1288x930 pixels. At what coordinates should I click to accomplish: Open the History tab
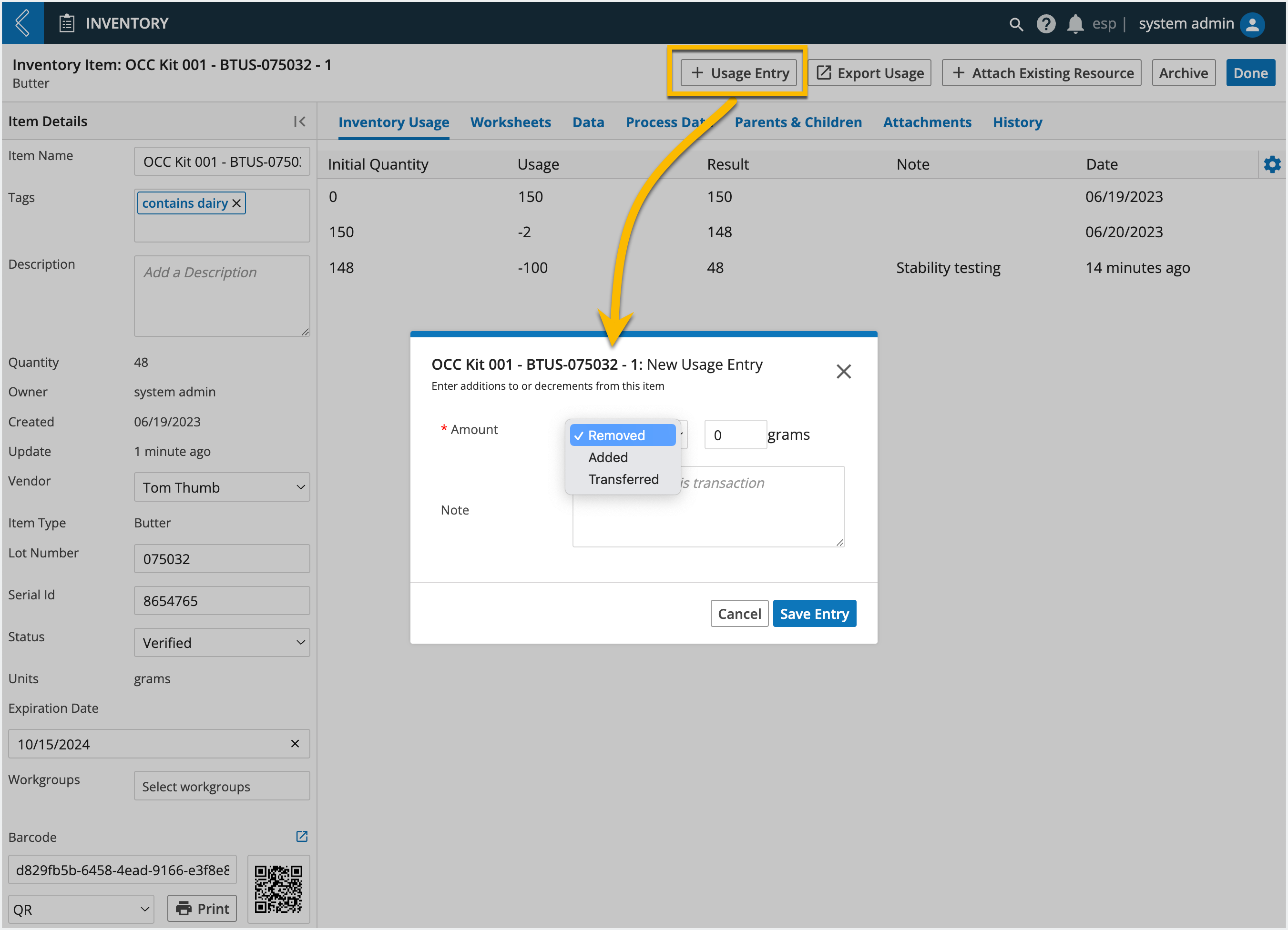(1017, 122)
